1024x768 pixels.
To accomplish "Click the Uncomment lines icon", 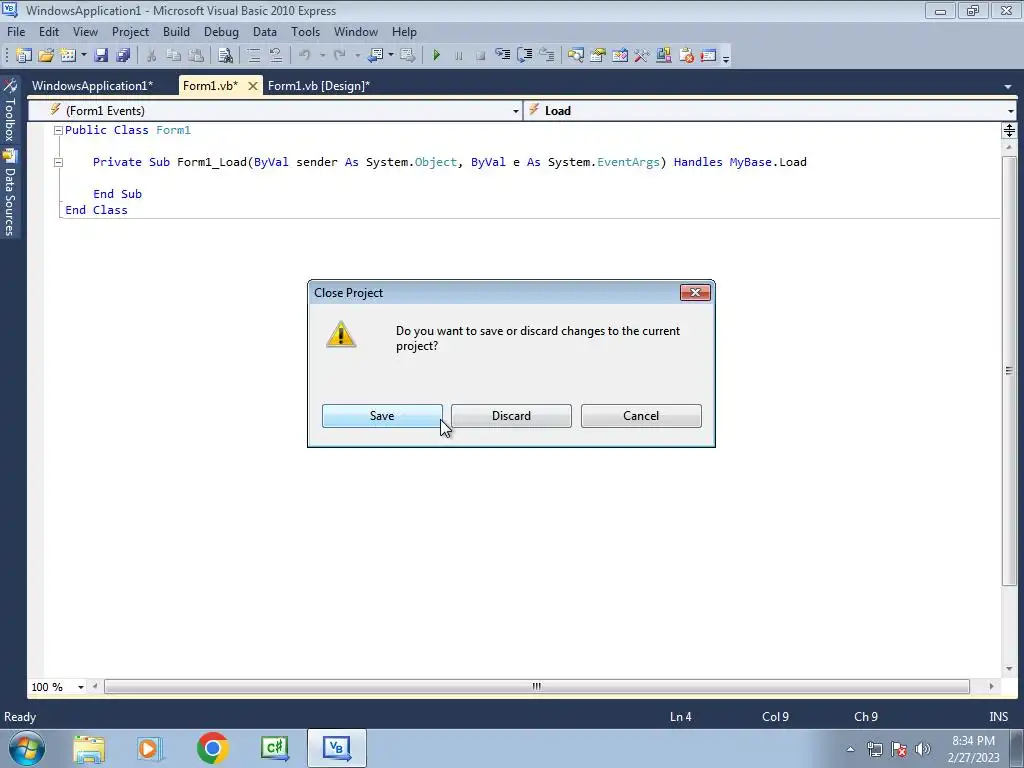I will tap(276, 56).
